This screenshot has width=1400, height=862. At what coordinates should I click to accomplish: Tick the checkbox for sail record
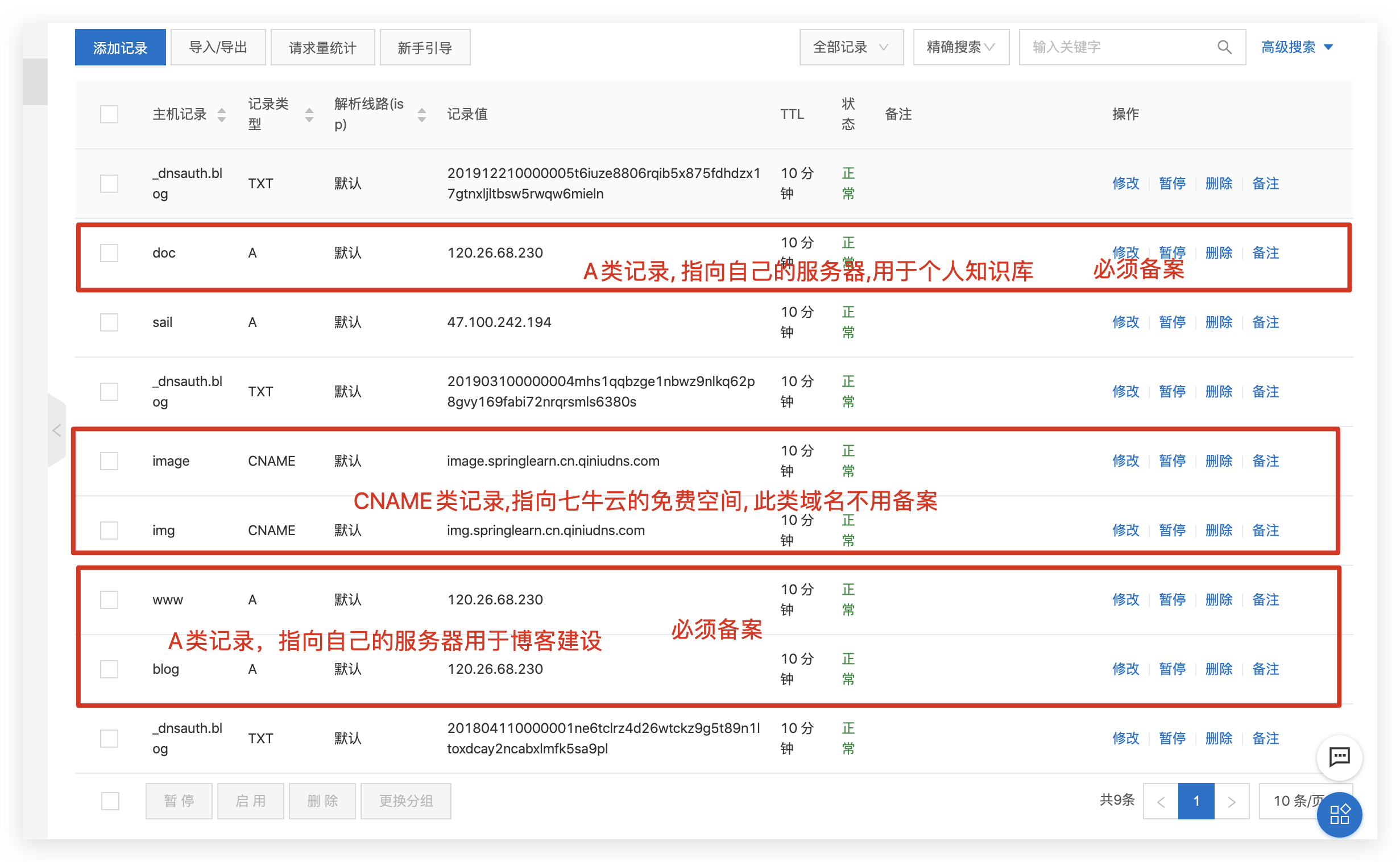point(109,322)
